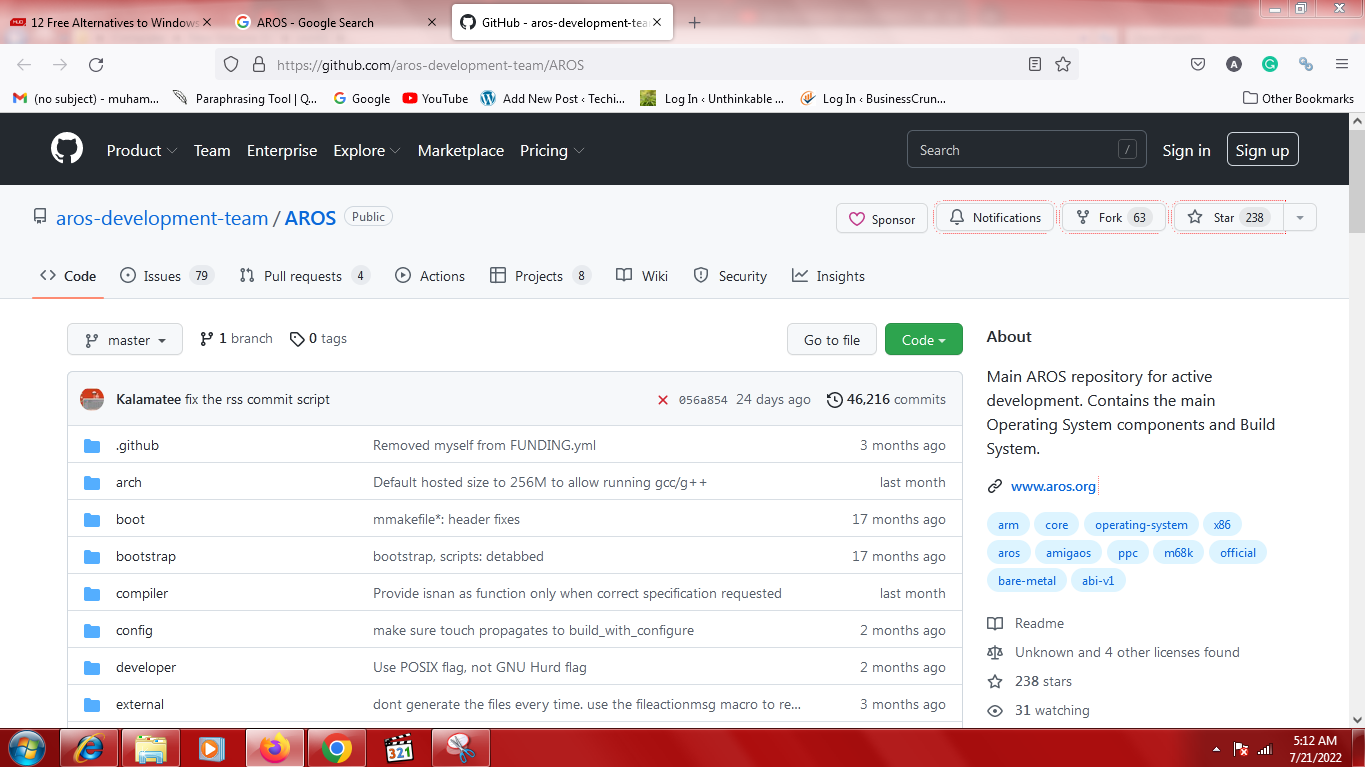The image size is (1365, 767).
Task: Click the bare-metal topic tag
Action: (1027, 581)
